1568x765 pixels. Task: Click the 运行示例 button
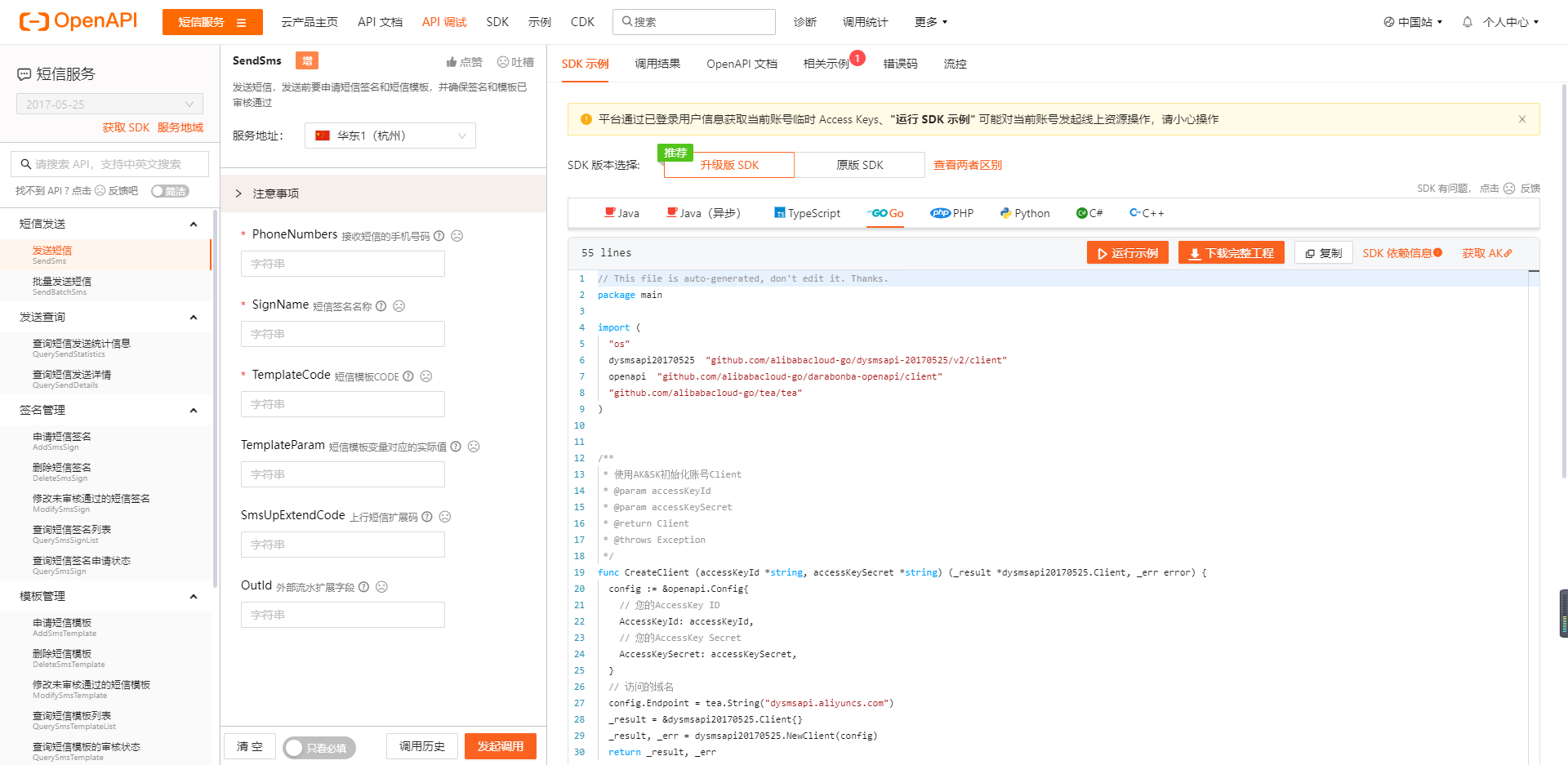click(x=1128, y=253)
